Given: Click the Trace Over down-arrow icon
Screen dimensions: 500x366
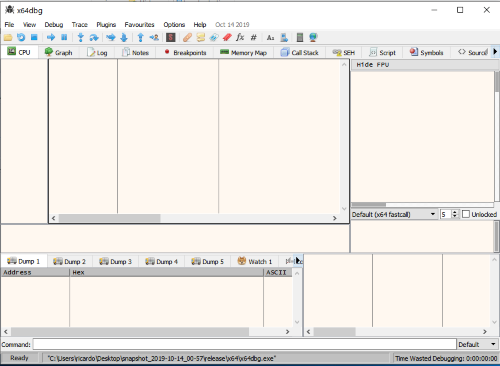Looking at the screenshot, I should click(x=124, y=37).
